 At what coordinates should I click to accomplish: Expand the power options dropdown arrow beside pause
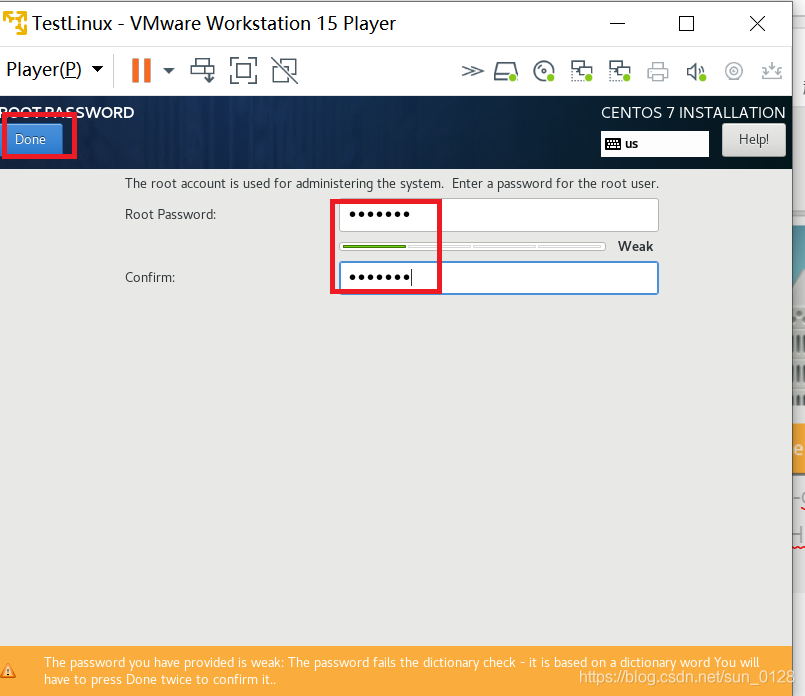168,71
